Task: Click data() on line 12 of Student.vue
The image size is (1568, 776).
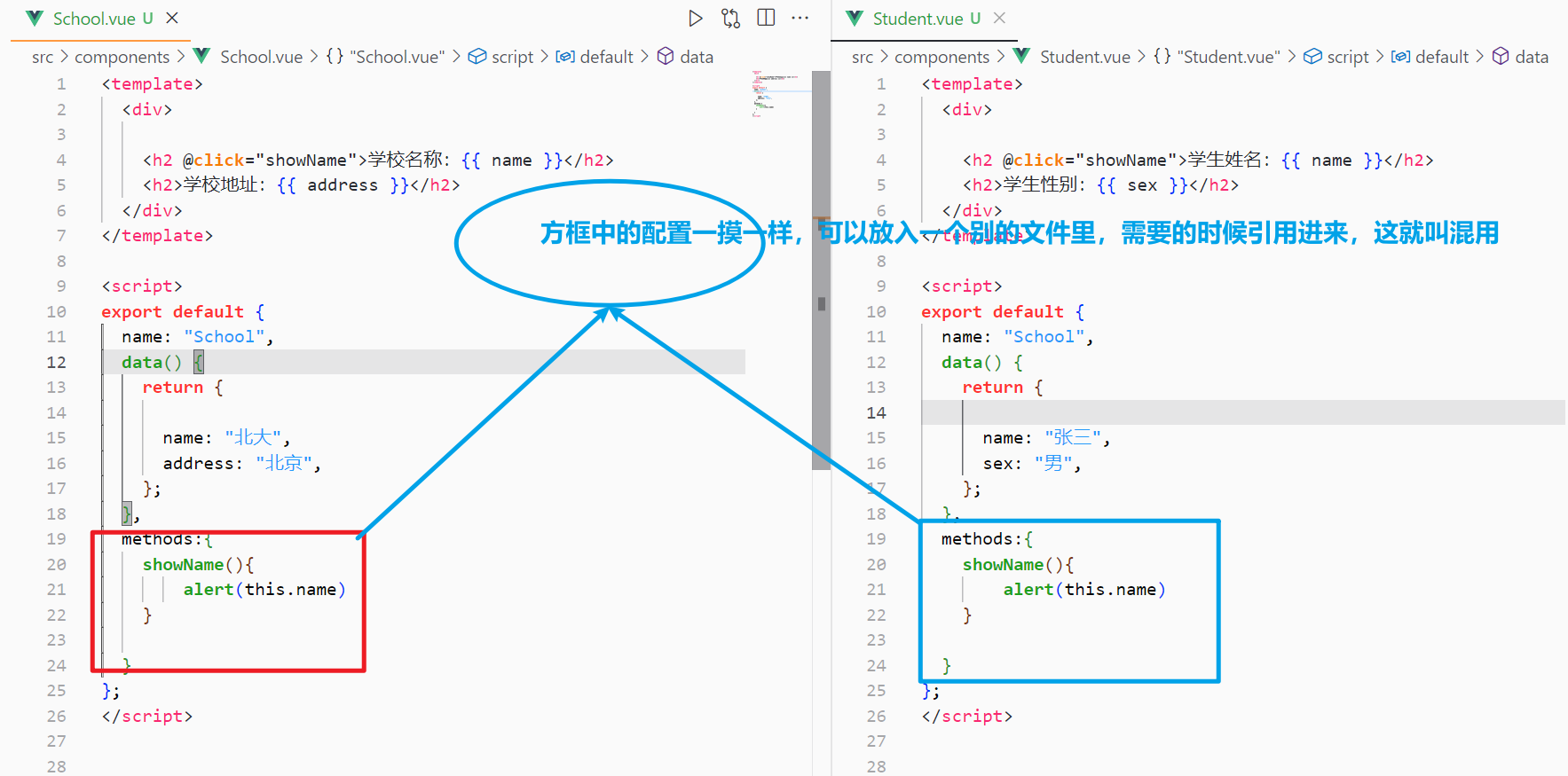Action: [x=972, y=362]
